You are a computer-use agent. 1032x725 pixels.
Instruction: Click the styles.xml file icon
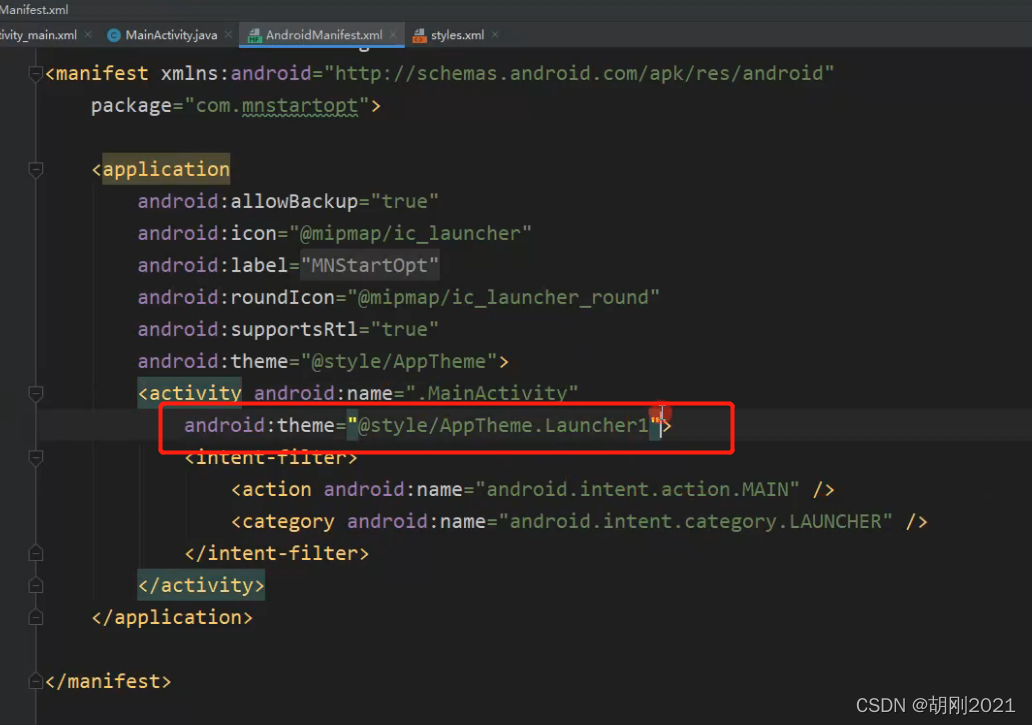coord(419,36)
